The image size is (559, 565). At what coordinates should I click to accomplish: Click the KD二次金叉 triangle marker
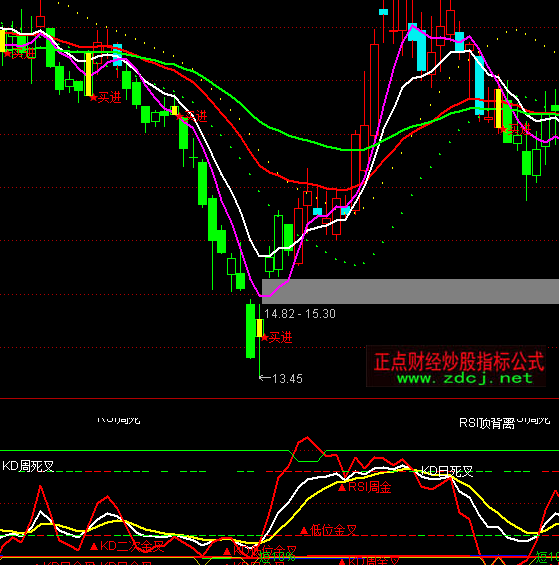coord(127,546)
